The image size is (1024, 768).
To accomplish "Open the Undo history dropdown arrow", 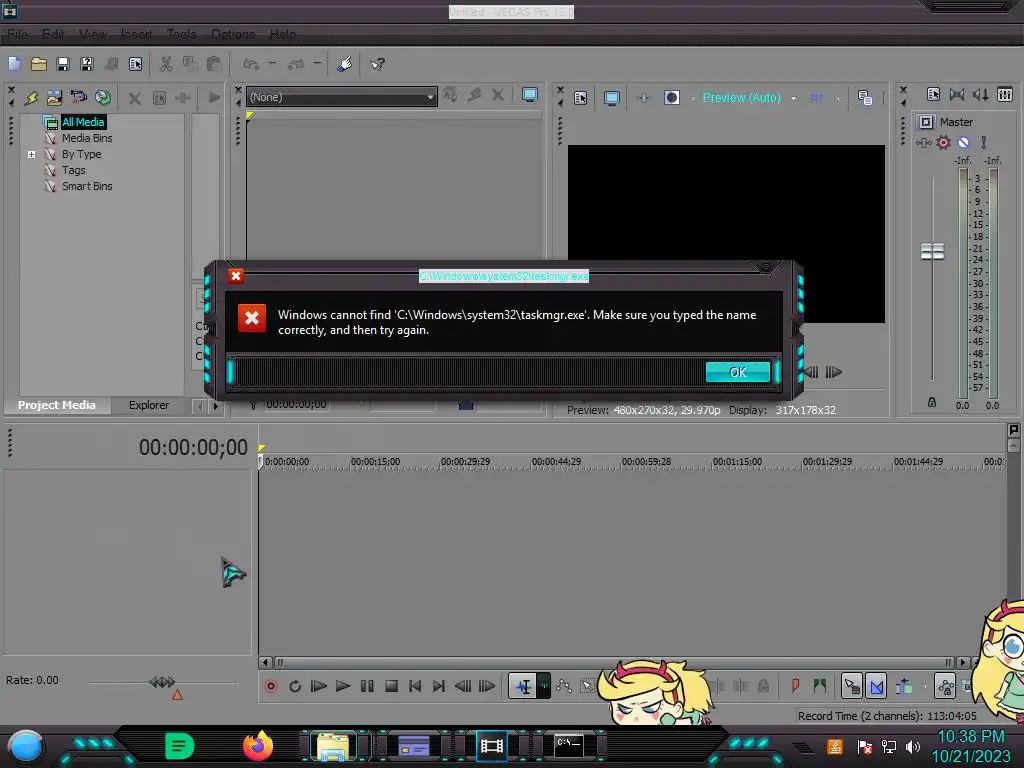I will coord(272,63).
